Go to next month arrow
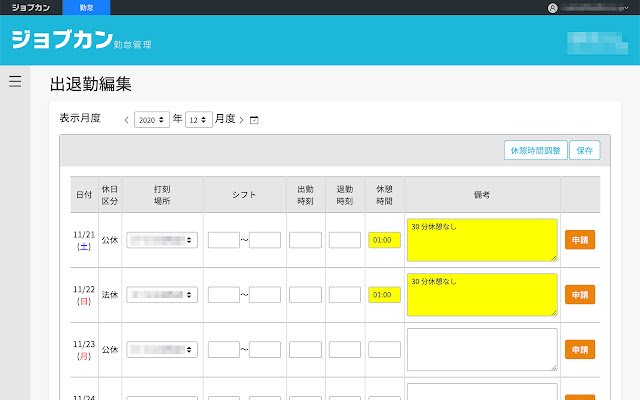This screenshot has height=400, width=640. pos(242,120)
